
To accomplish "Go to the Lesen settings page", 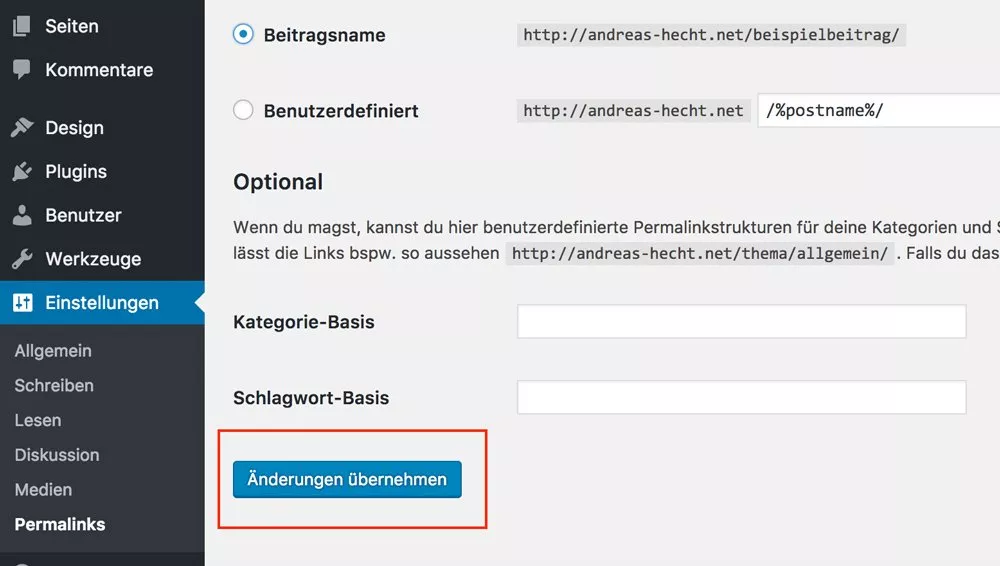I will [x=38, y=420].
